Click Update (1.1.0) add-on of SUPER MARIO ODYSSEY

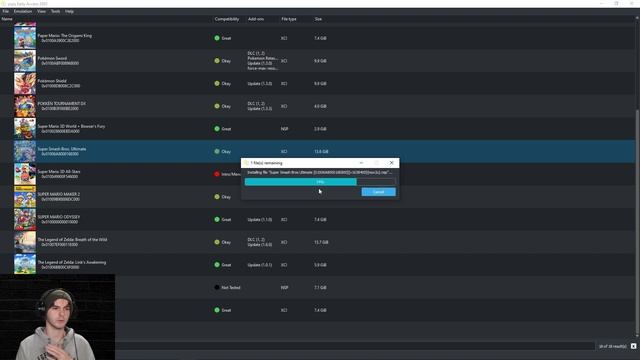(260, 220)
